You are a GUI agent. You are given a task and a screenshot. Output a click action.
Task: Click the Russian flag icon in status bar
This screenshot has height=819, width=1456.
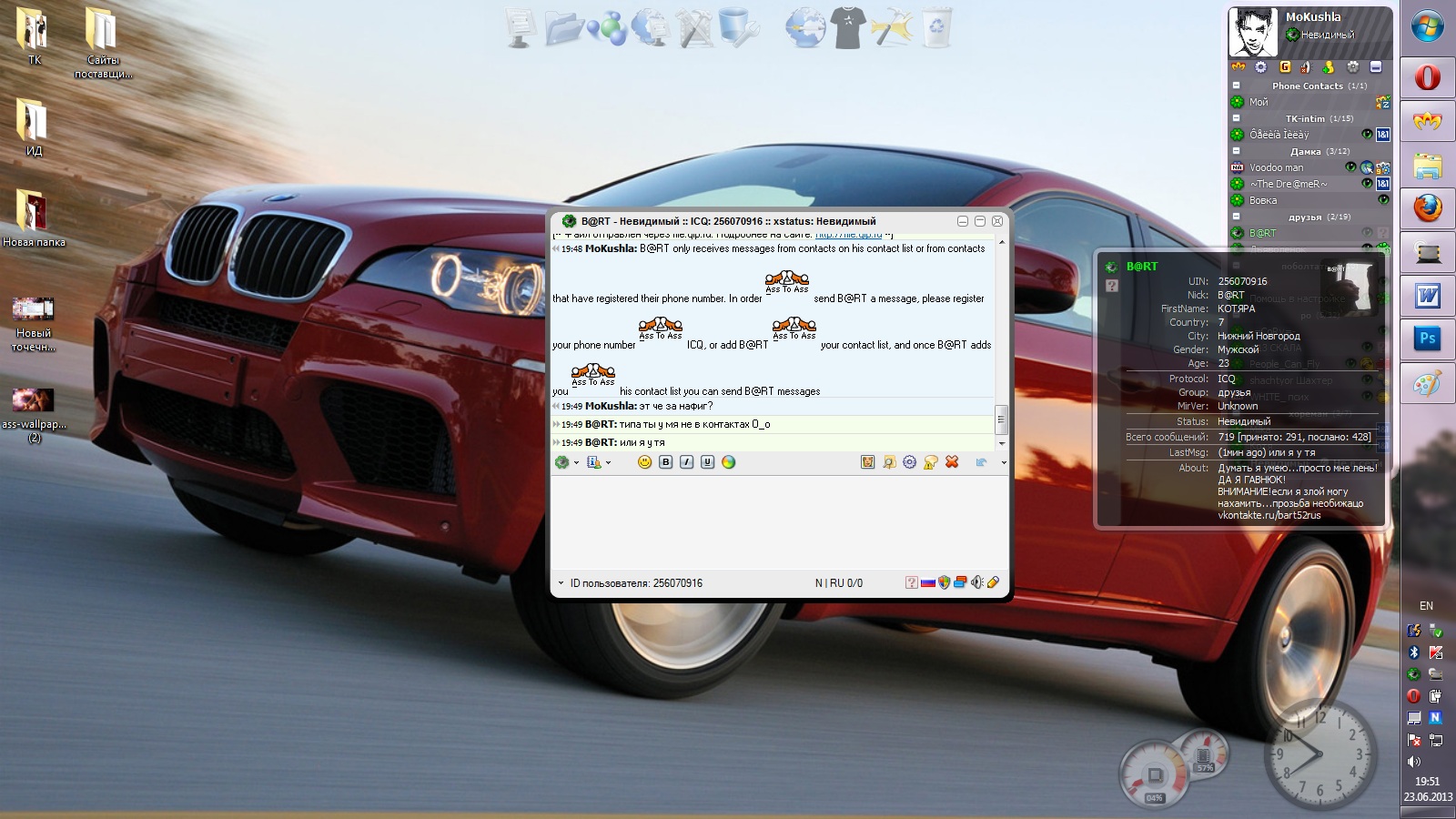point(927,582)
